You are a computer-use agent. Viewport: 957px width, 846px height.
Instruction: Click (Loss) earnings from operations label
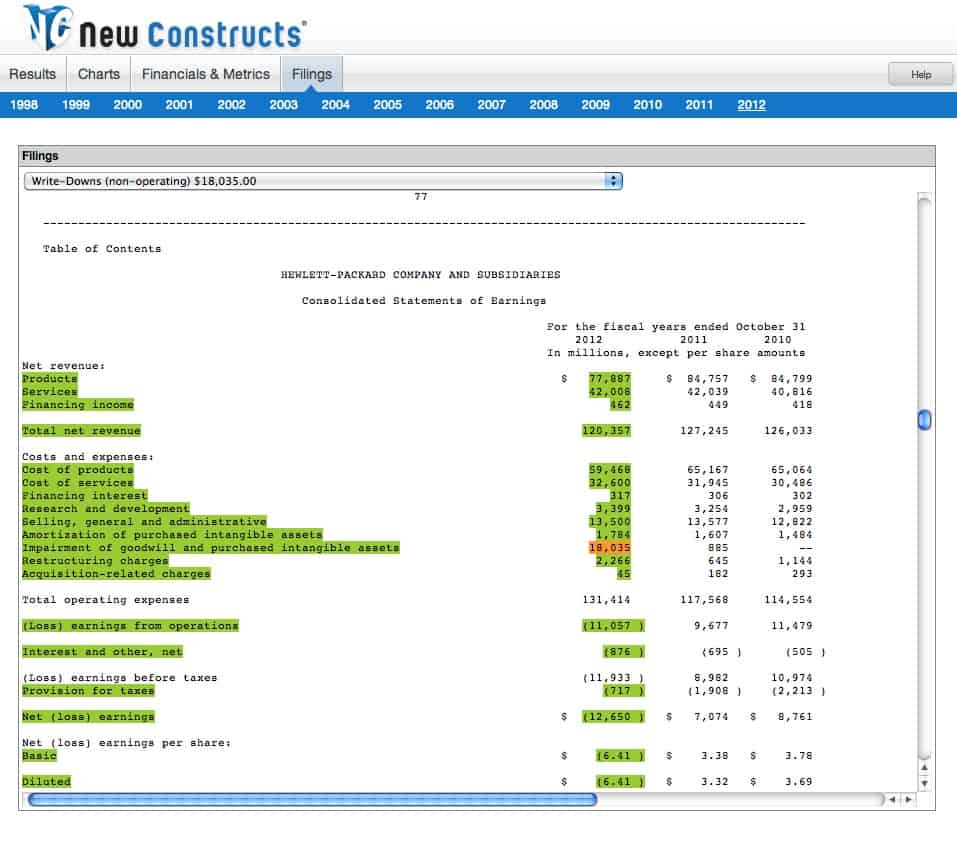[130, 626]
